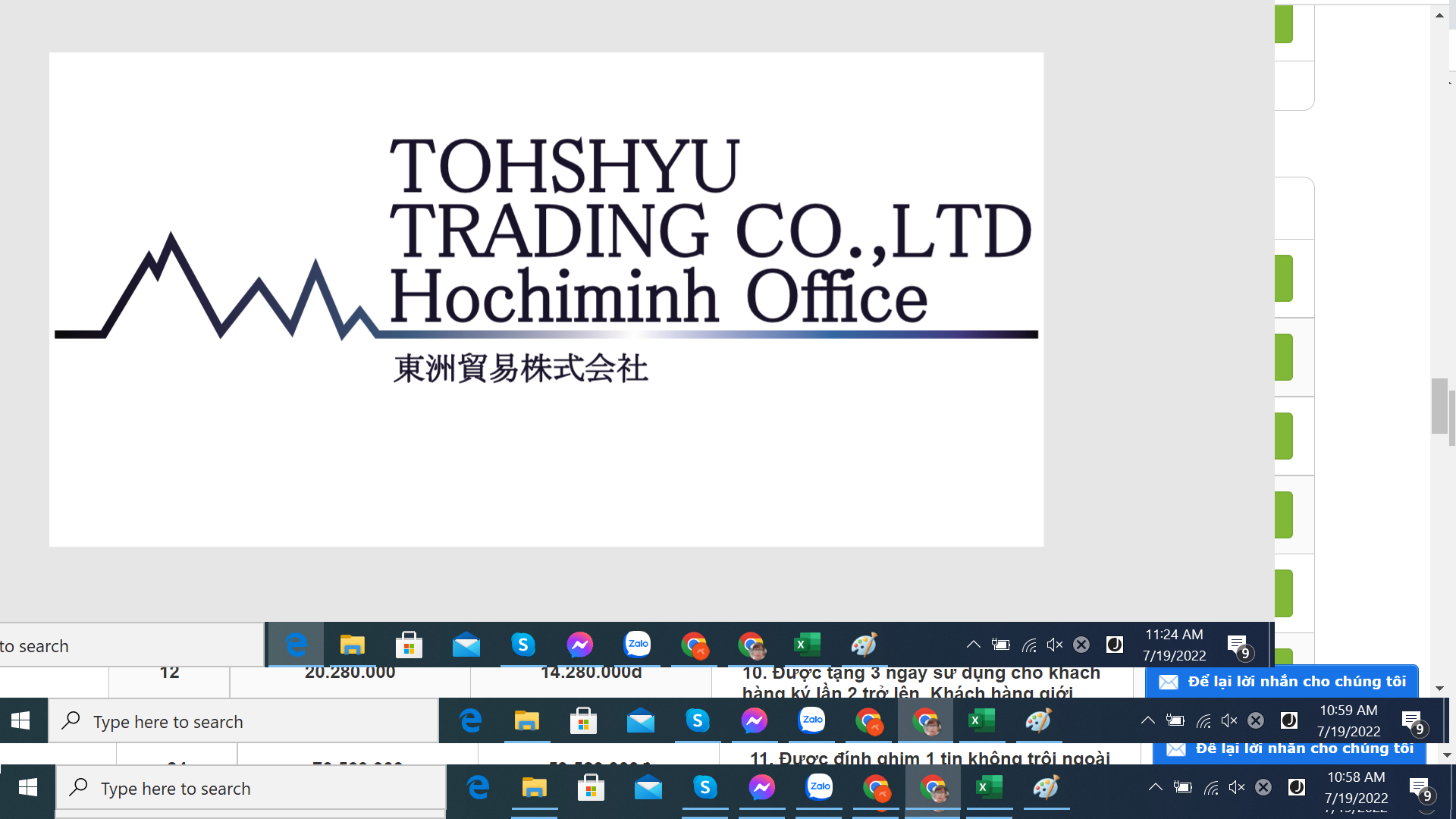Open Paint in the 10:59 AM taskbar
This screenshot has height=819, width=1456.
coord(1038,721)
